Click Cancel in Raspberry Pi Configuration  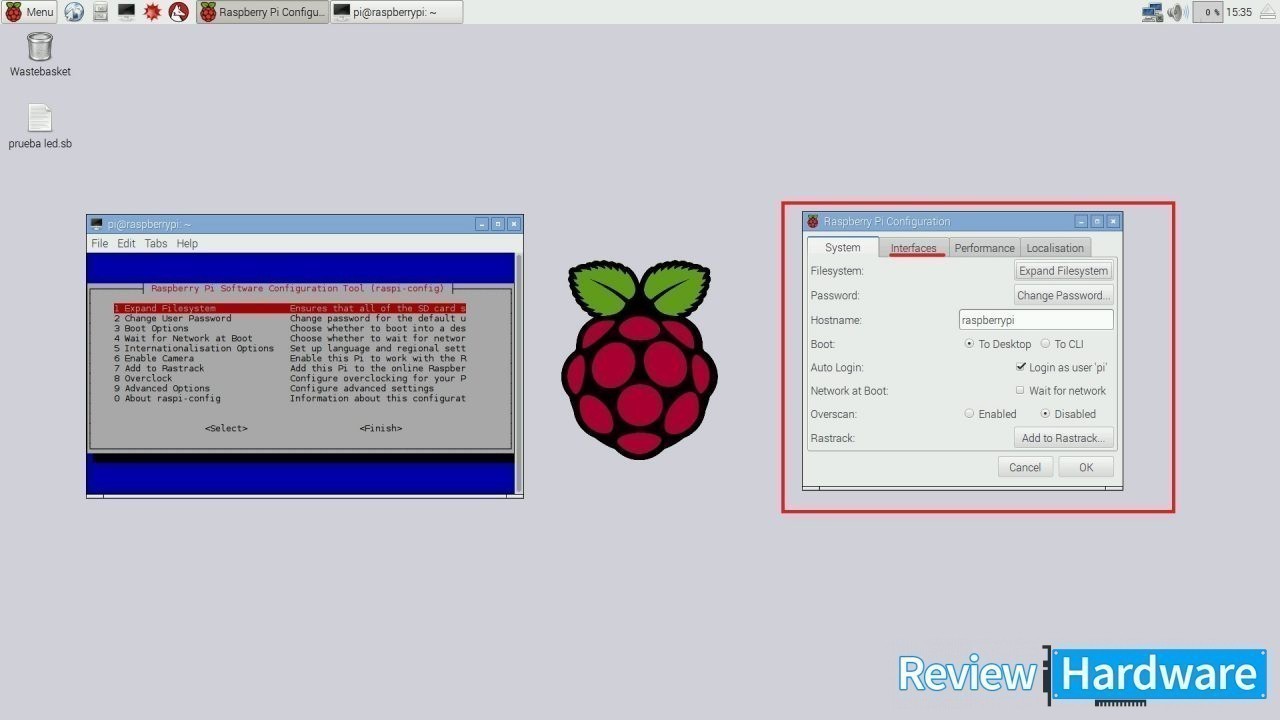[x=1025, y=467]
